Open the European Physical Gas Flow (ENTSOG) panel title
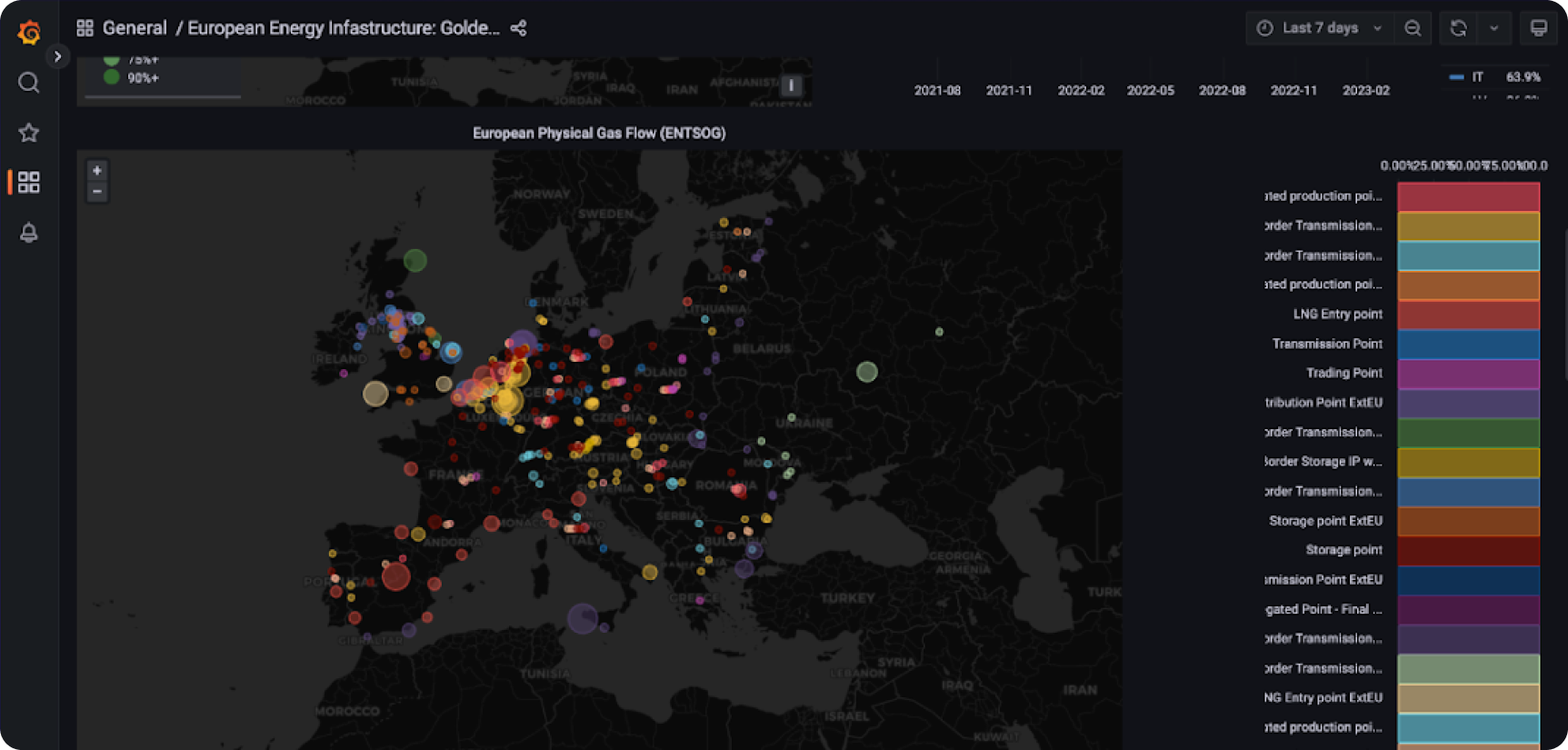Image resolution: width=1568 pixels, height=750 pixels. 599,133
